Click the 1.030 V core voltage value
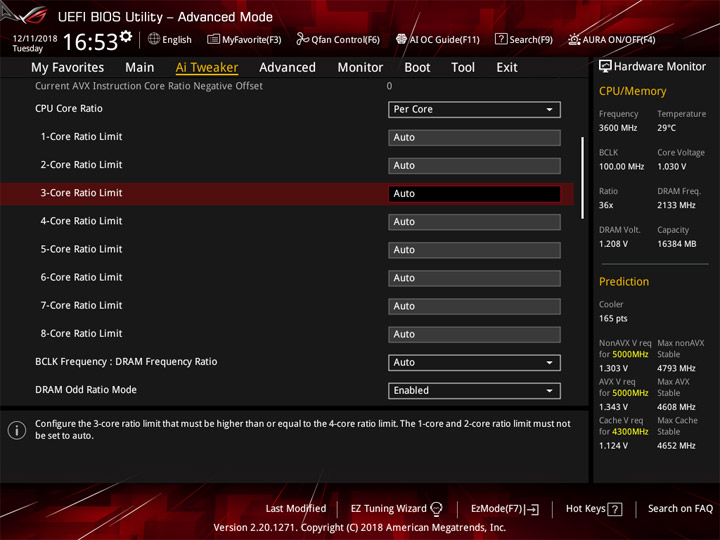 pos(672,167)
